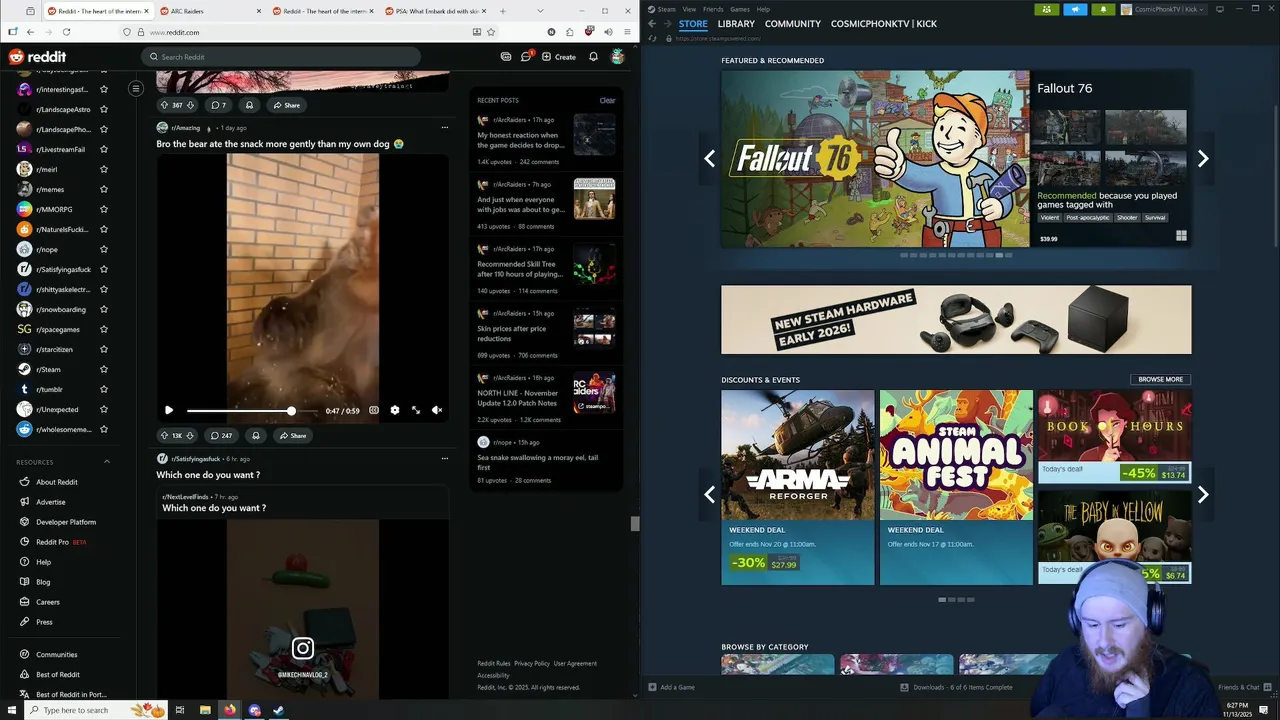Give an award to the bear post
This screenshot has width=1280, height=720.
point(256,436)
